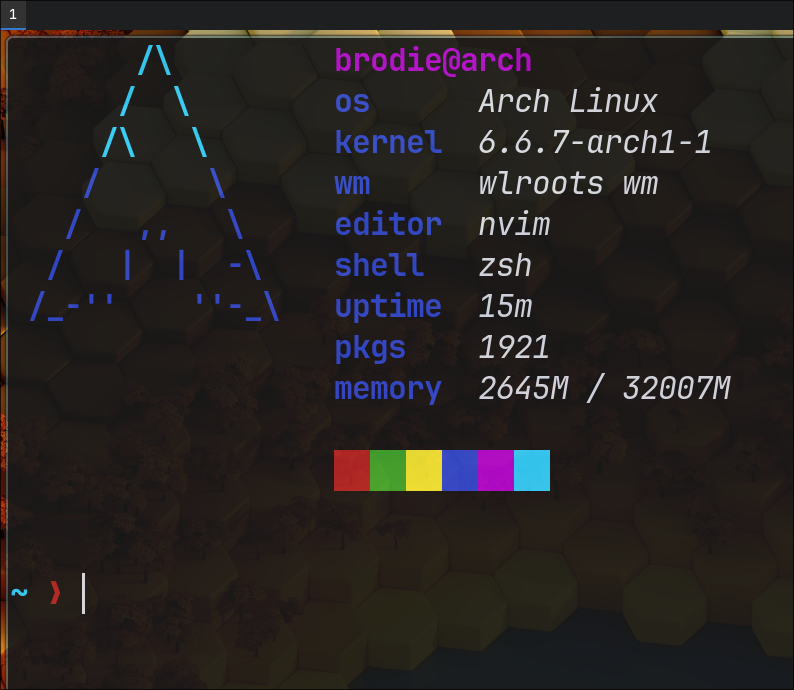This screenshot has height=690, width=794.
Task: Click the brodie@arch username text
Action: pos(433,61)
